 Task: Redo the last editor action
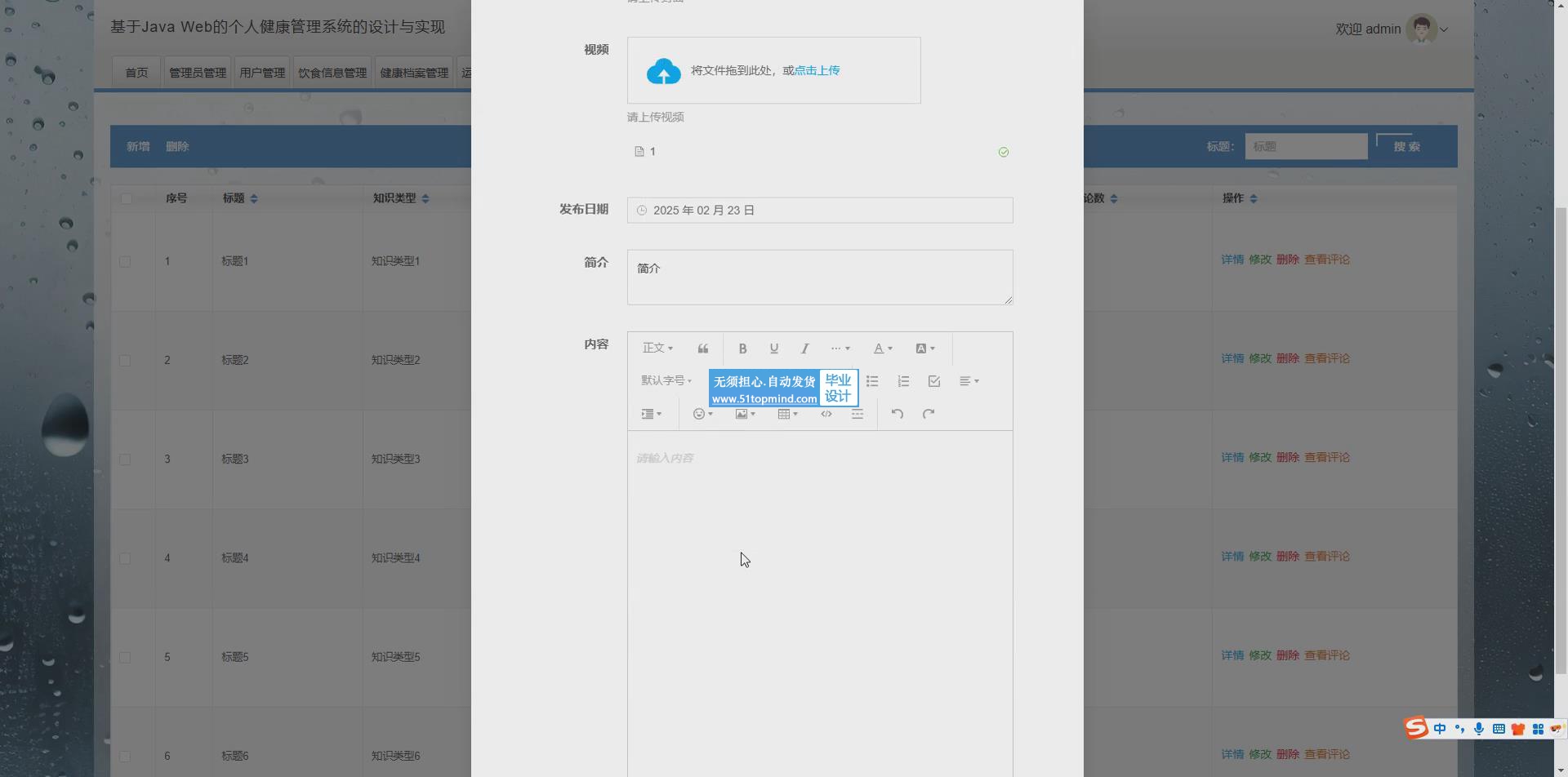[x=928, y=414]
